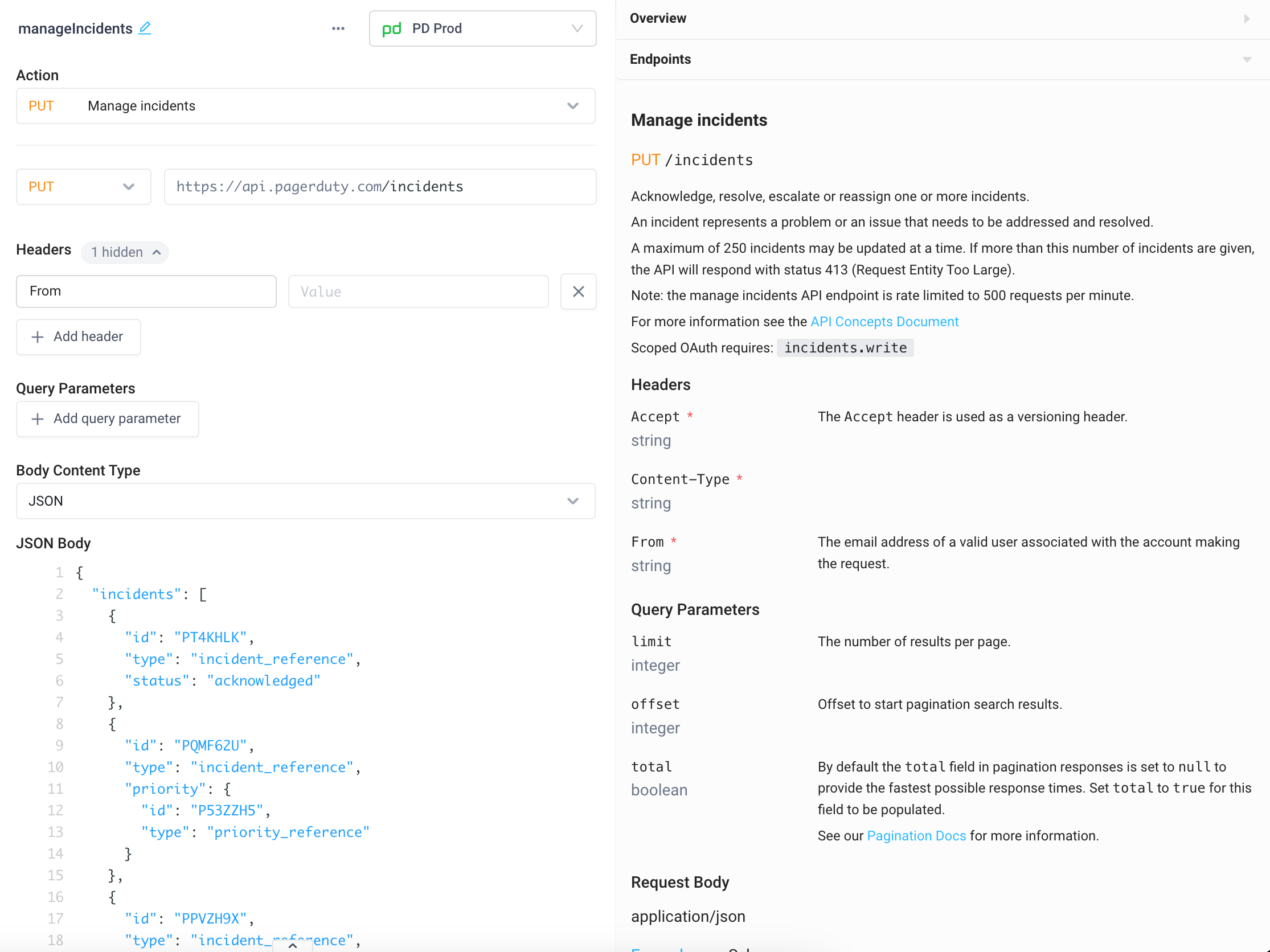Screen dimensions: 1270x952
Task: Open the Manage incidents action dropdown
Action: pyautogui.click(x=572, y=105)
